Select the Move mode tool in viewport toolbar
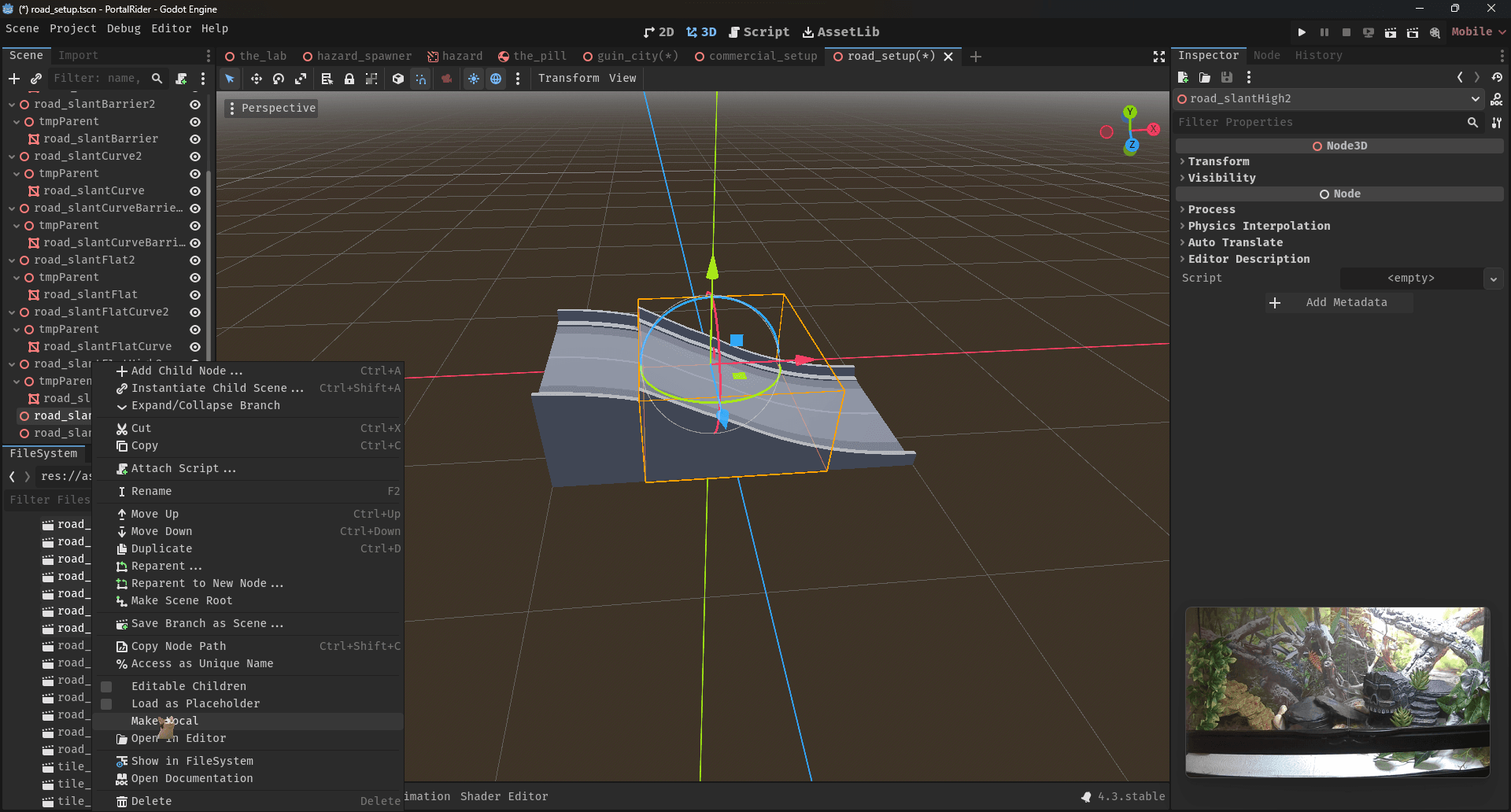Viewport: 1511px width, 812px height. pyautogui.click(x=256, y=79)
